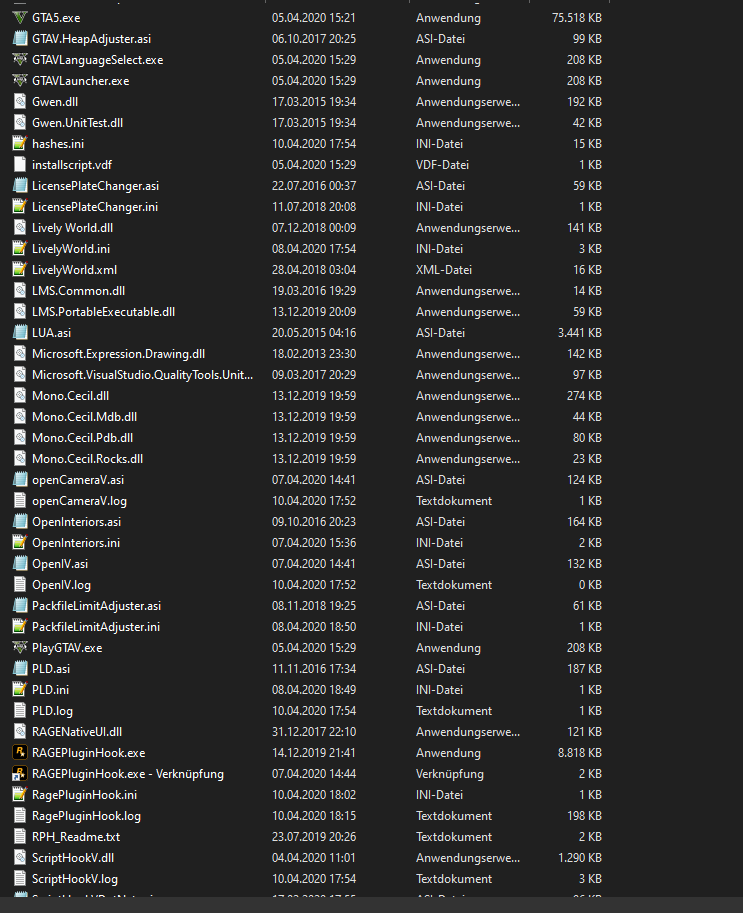Select the file name PLD.log
This screenshot has width=743, height=913.
pyautogui.click(x=52, y=710)
